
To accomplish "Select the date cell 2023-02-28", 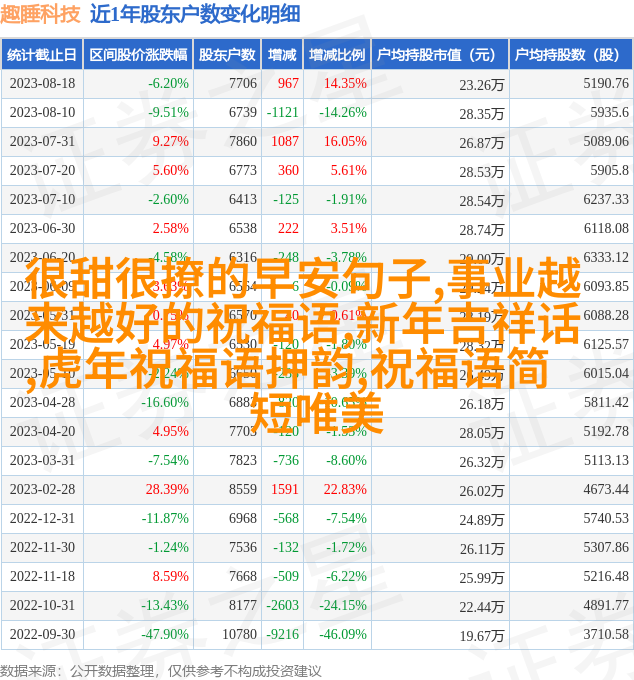I will 42,490.
